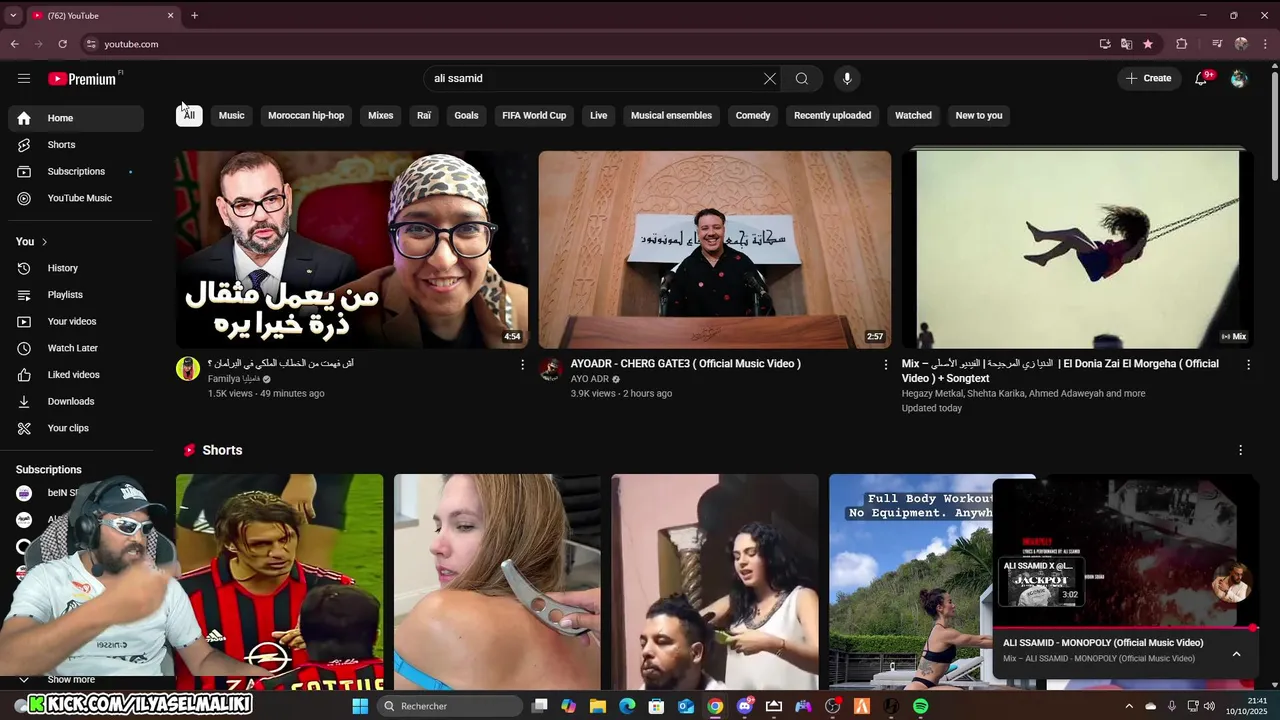Select the Raï filter chip
Screen dimensions: 1280x720
[424, 115]
